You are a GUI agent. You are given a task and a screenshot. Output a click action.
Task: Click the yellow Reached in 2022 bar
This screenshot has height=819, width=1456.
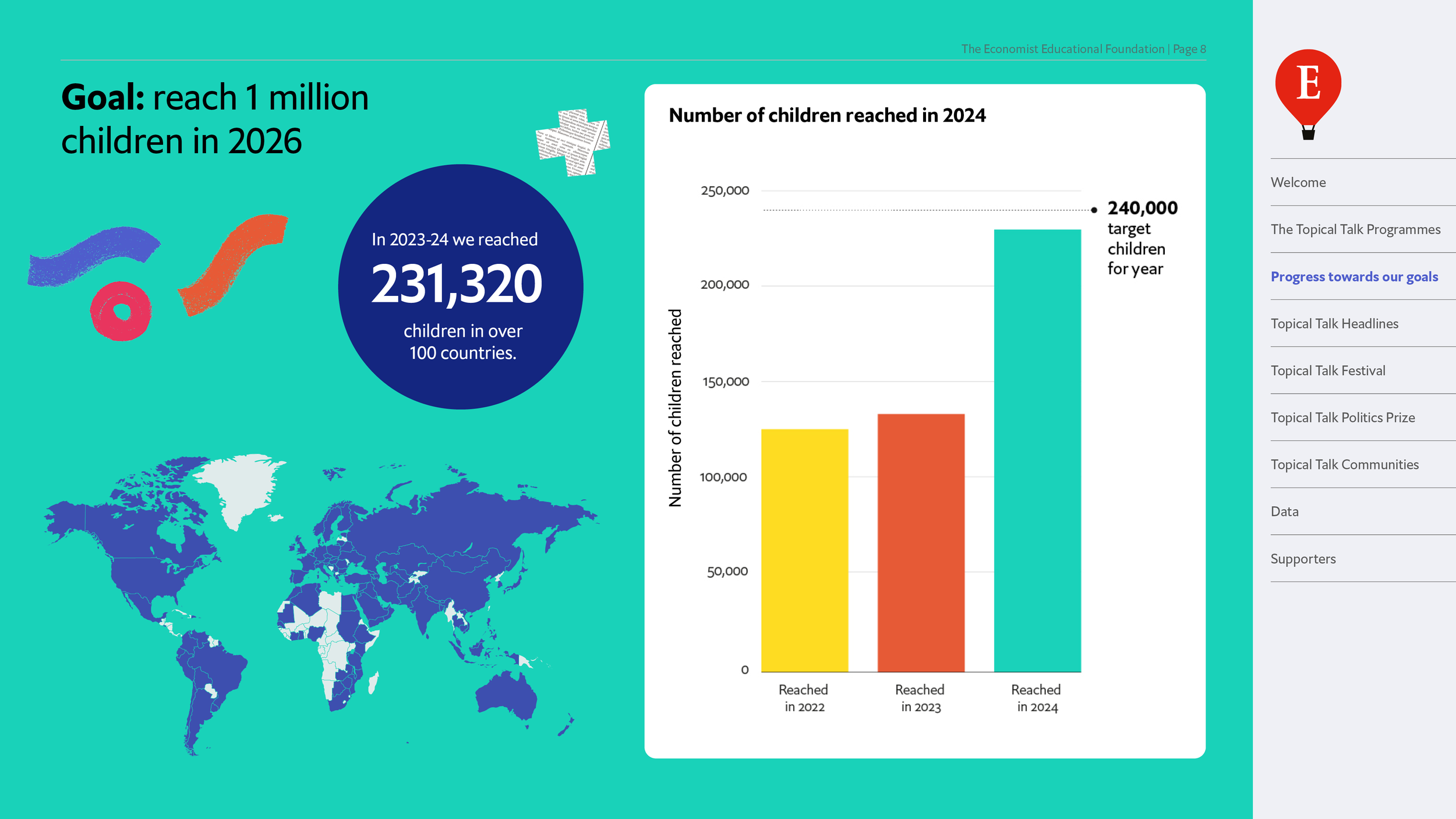pyautogui.click(x=804, y=550)
